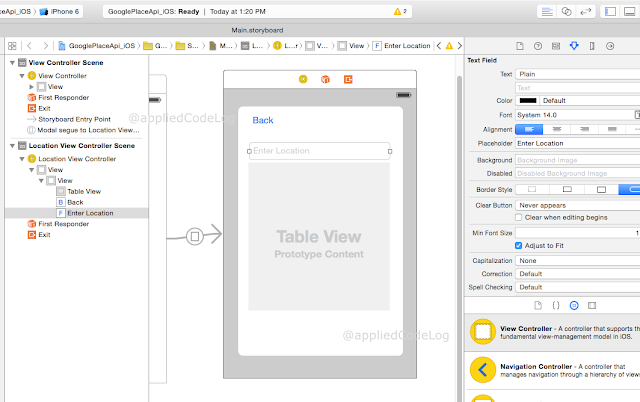Viewport: 640px width, 402px height.
Task: Click the warning icon in jump bar
Action: 449,46
